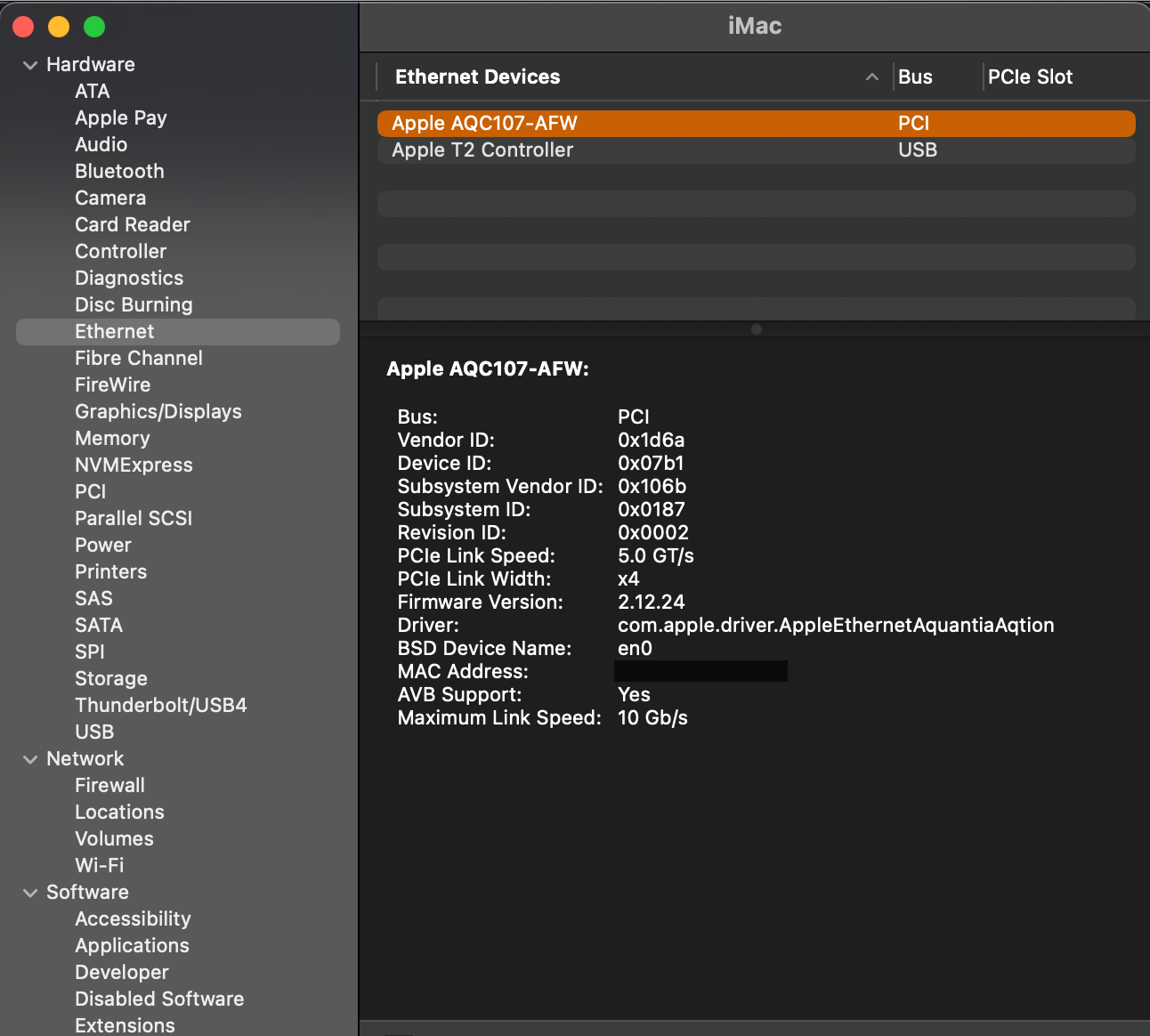The height and width of the screenshot is (1036, 1150).
Task: Show Graphics/Displays information
Action: (158, 412)
